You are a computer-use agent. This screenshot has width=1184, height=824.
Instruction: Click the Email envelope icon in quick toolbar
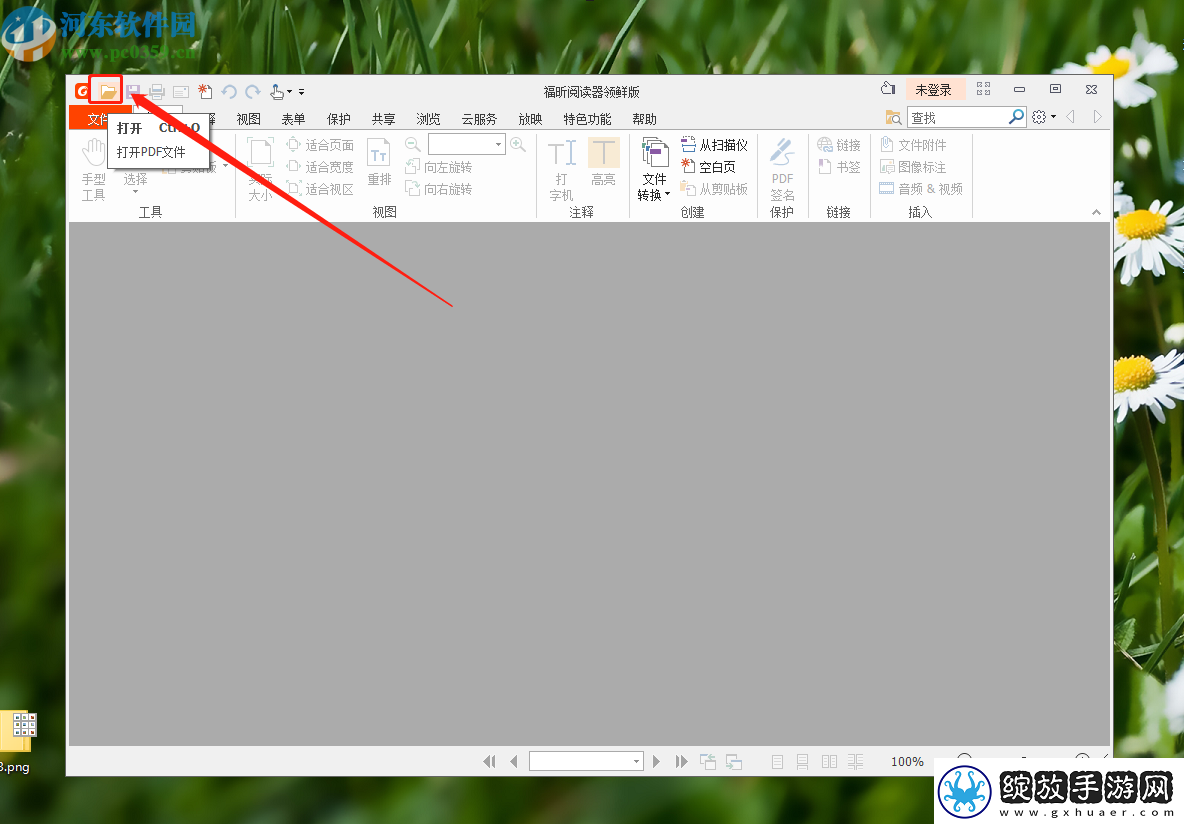pos(180,92)
